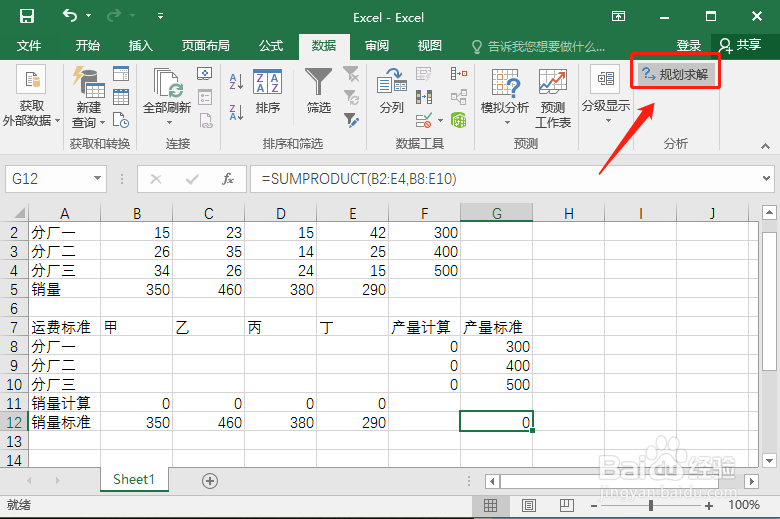Viewport: 780px width, 519px height.
Task: Sort descending Z to A
Action: tap(236, 112)
